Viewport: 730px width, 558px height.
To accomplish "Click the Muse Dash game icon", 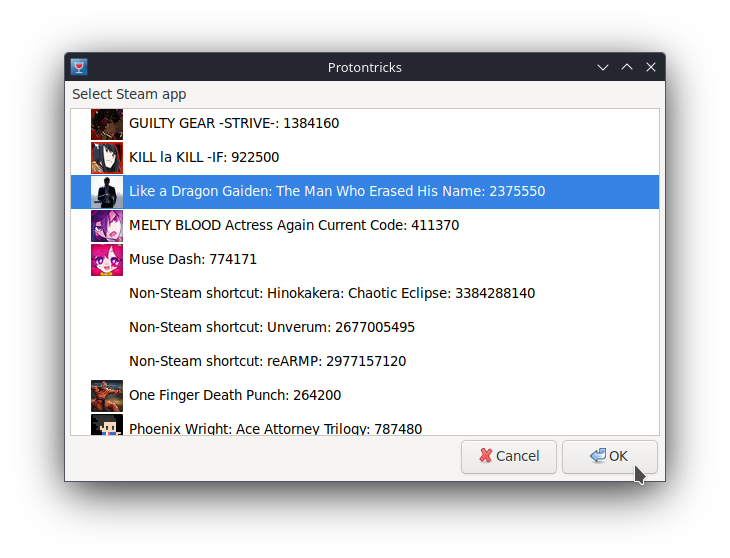I will (107, 260).
